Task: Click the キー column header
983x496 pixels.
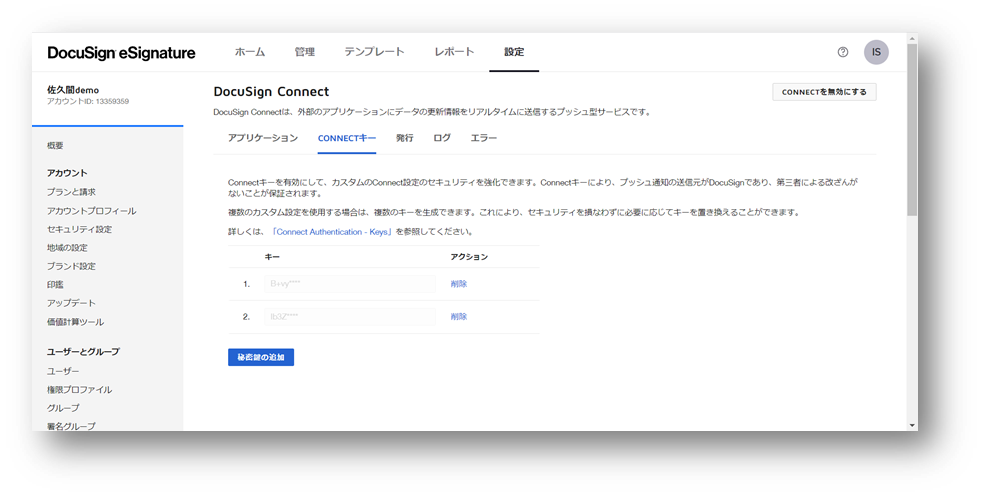Action: (x=272, y=257)
